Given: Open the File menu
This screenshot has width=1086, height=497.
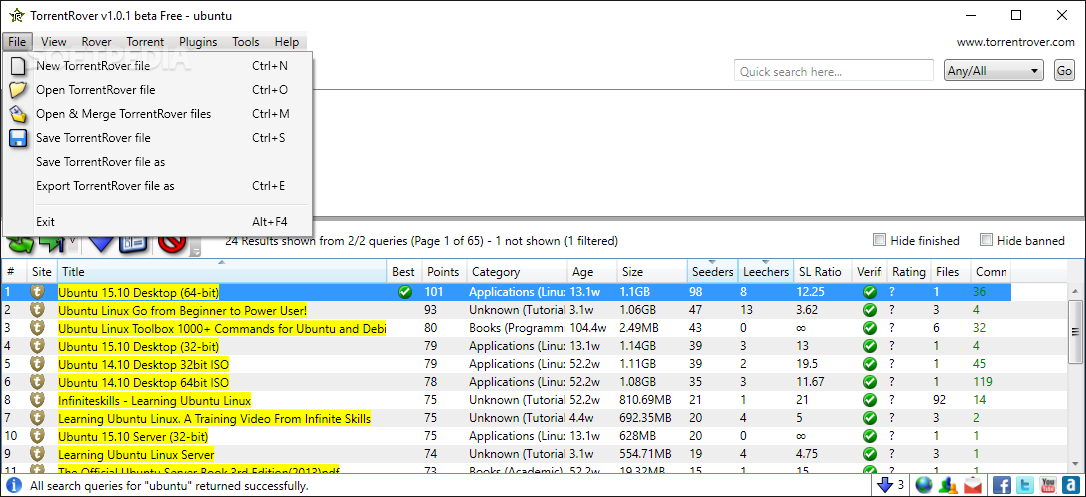Looking at the screenshot, I should pyautogui.click(x=17, y=42).
